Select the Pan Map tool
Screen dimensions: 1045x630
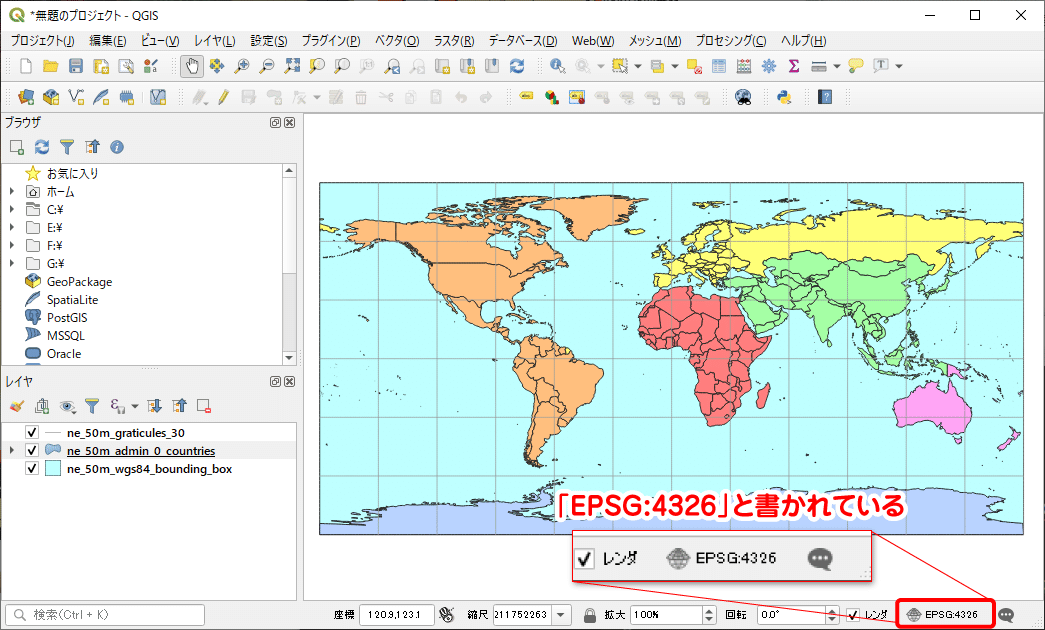(191, 66)
